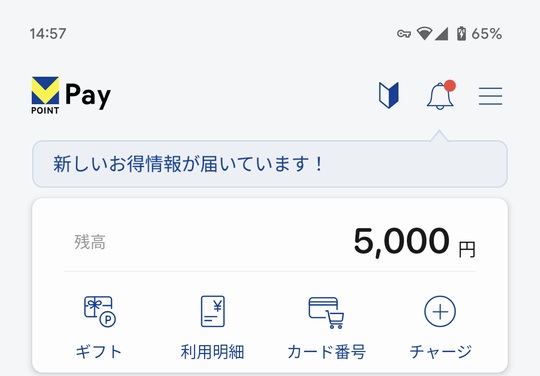This screenshot has width=540, height=376.
Task: Open the beginner's guide shield icon
Action: [x=389, y=95]
